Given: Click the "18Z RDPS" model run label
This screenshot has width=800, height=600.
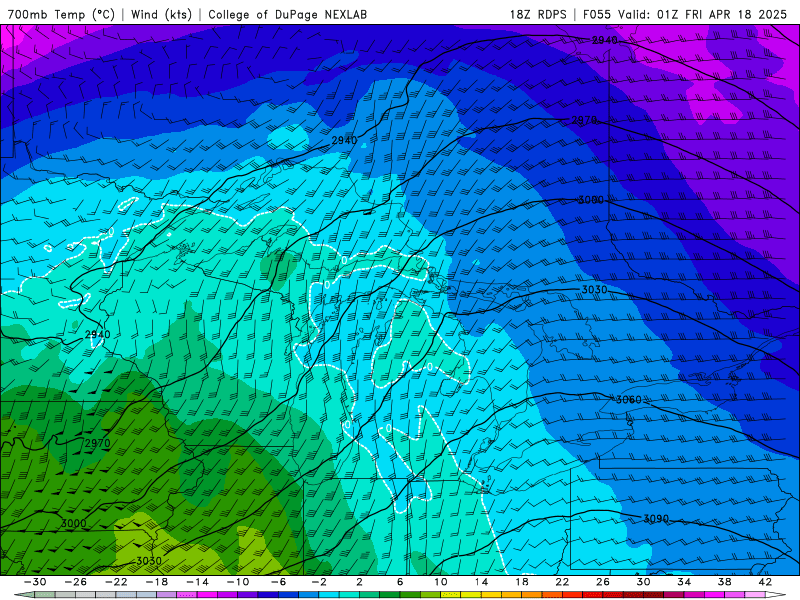Looking at the screenshot, I should 538,14.
